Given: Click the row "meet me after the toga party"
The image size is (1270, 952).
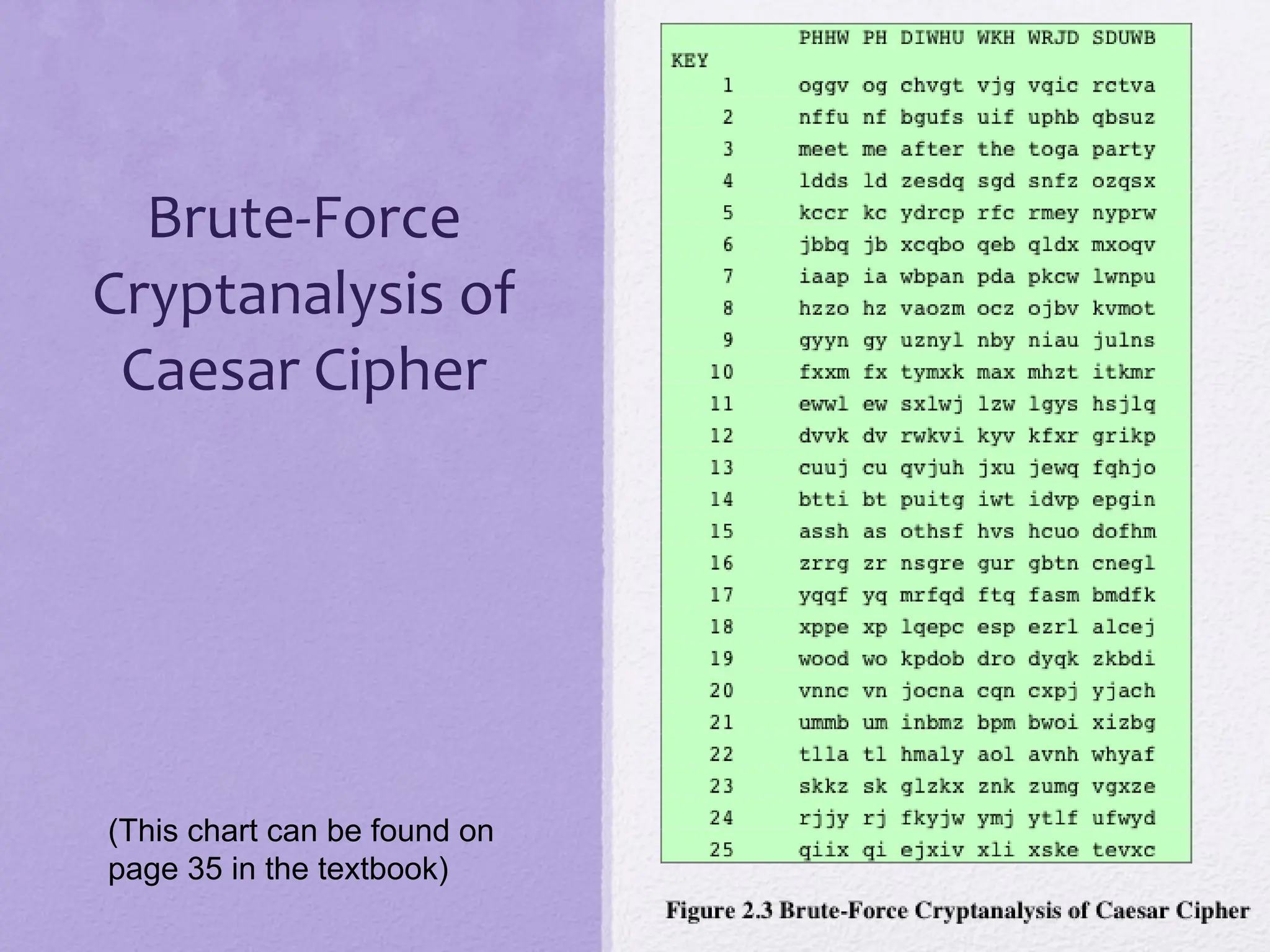Looking at the screenshot, I should pos(977,149).
